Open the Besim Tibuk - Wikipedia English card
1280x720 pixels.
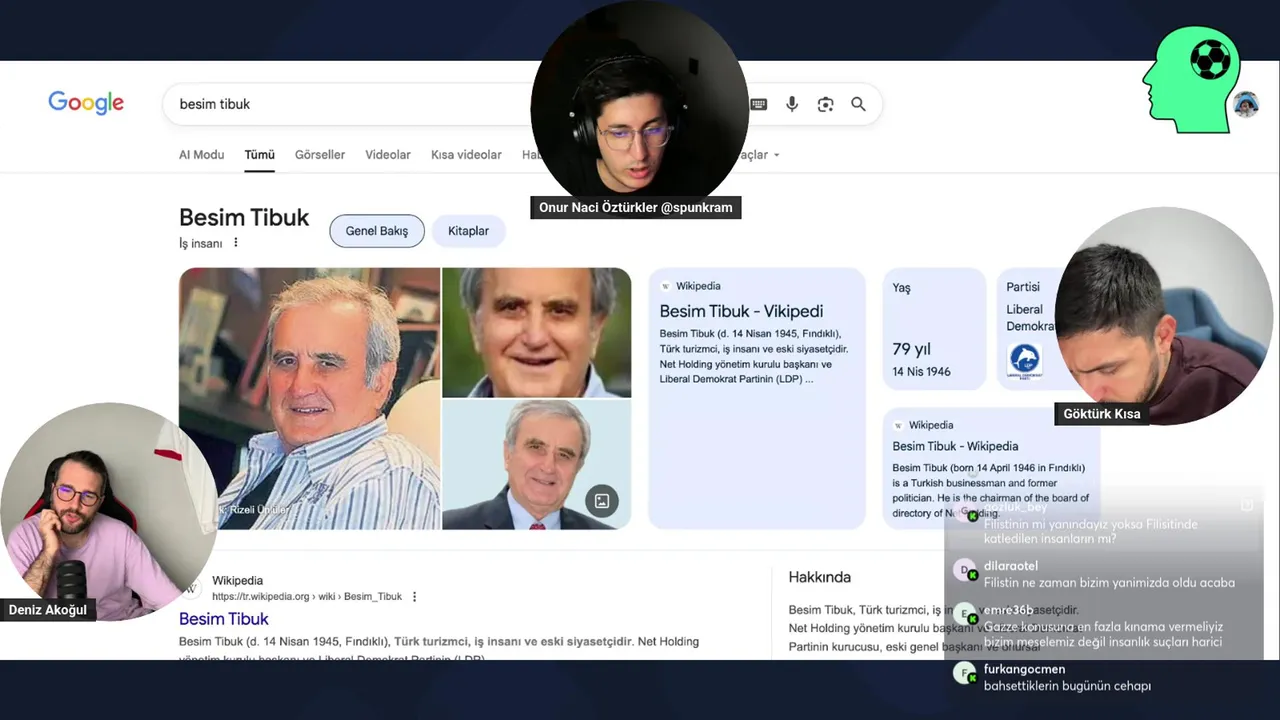tap(990, 468)
